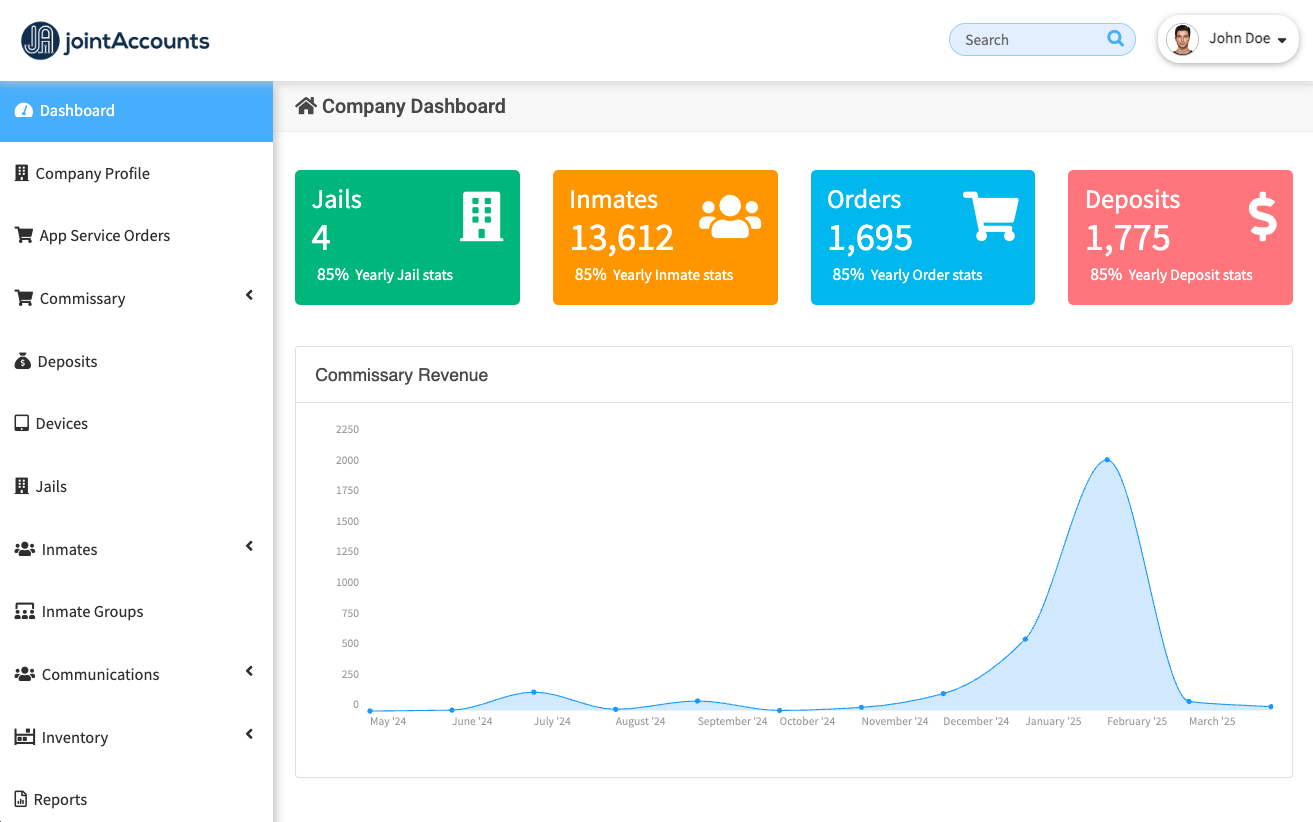Click the February '25 peak data point
This screenshot has height=822, width=1313.
pyautogui.click(x=1107, y=460)
